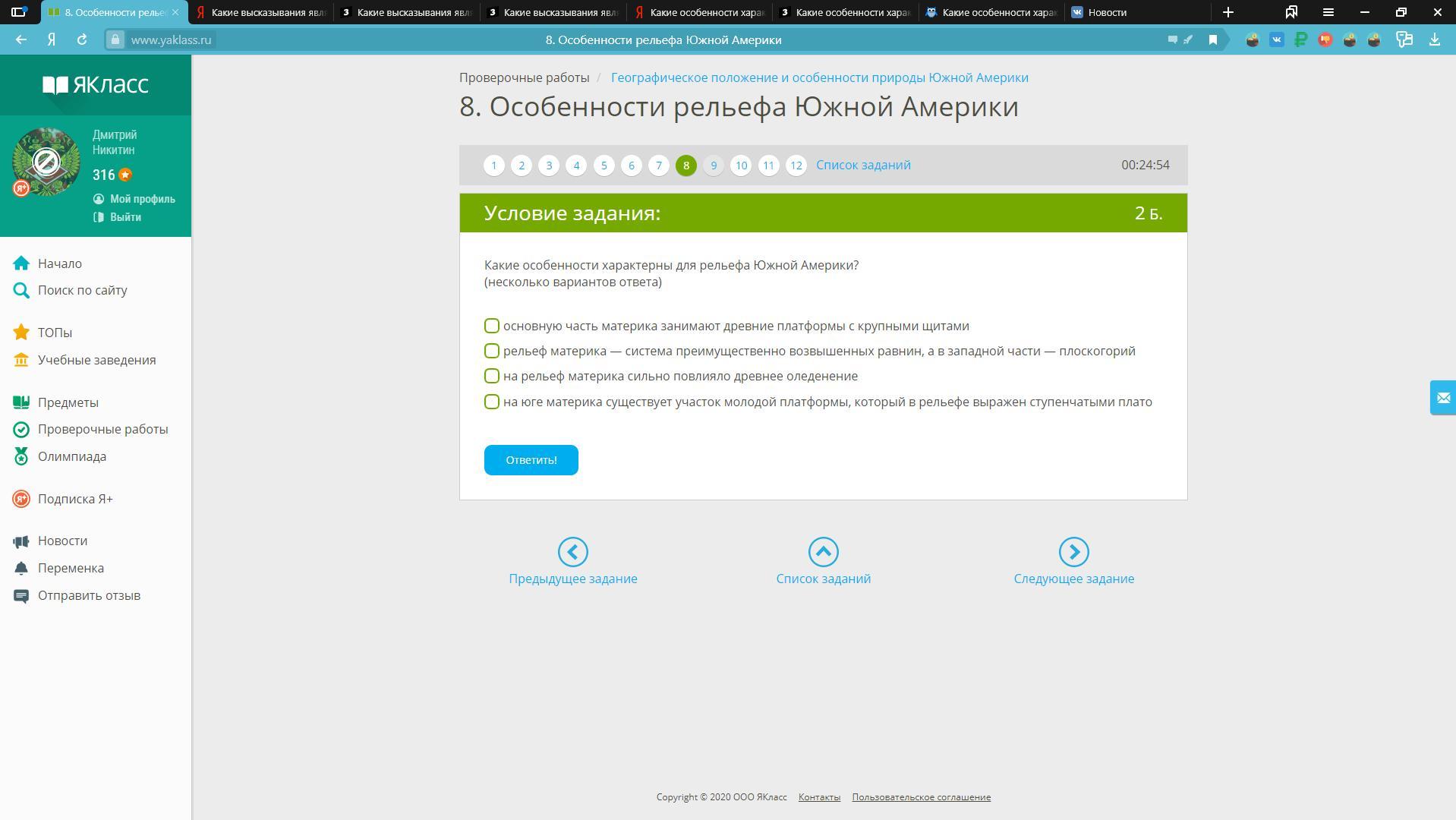
Task: Click the ЯКласс logo
Action: (x=96, y=84)
